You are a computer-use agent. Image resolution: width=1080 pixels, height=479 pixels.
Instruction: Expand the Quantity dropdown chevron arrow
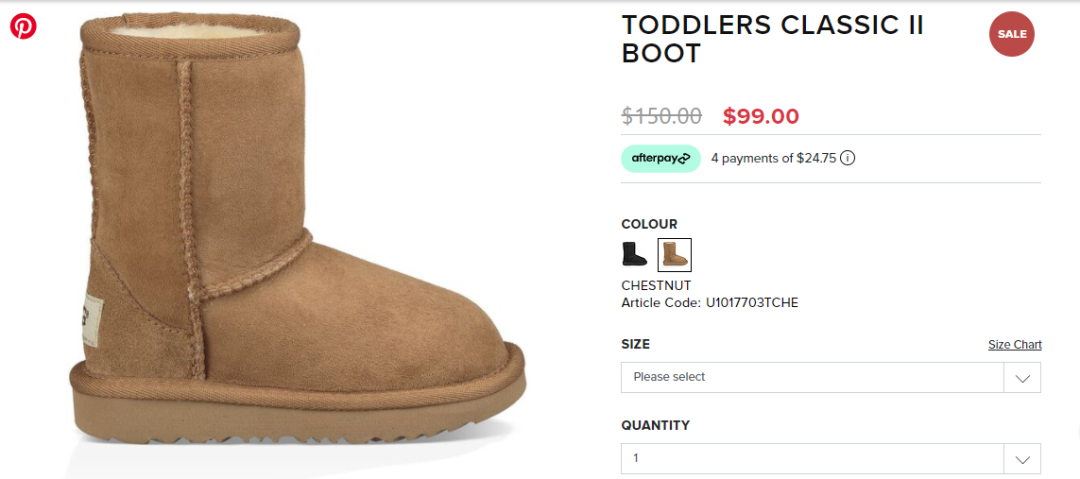point(1022,459)
